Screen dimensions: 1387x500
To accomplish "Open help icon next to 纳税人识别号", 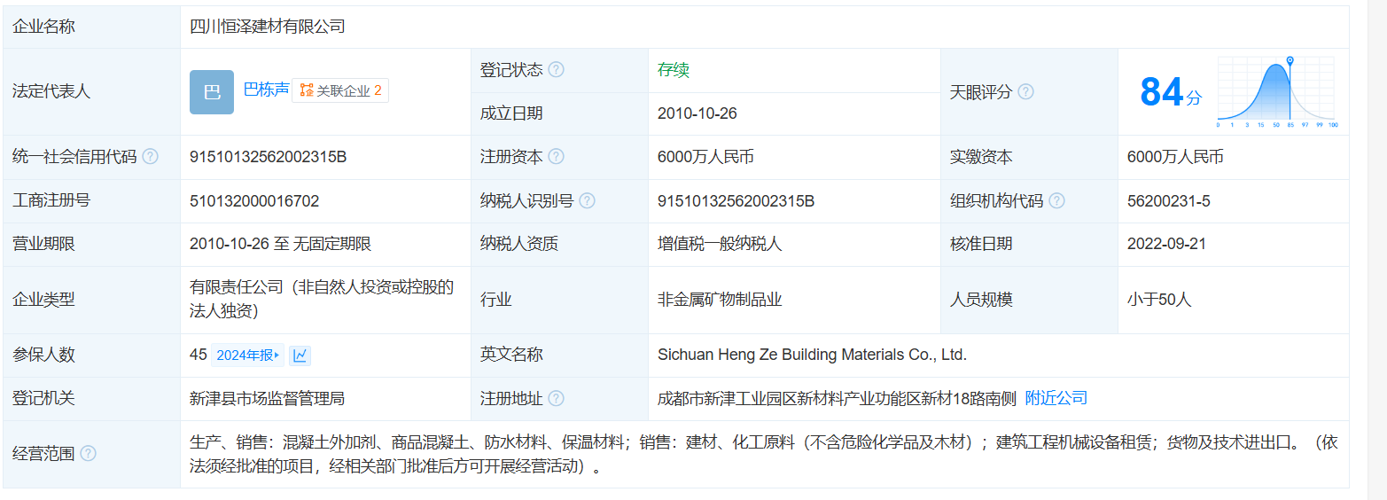I will coord(587,201).
